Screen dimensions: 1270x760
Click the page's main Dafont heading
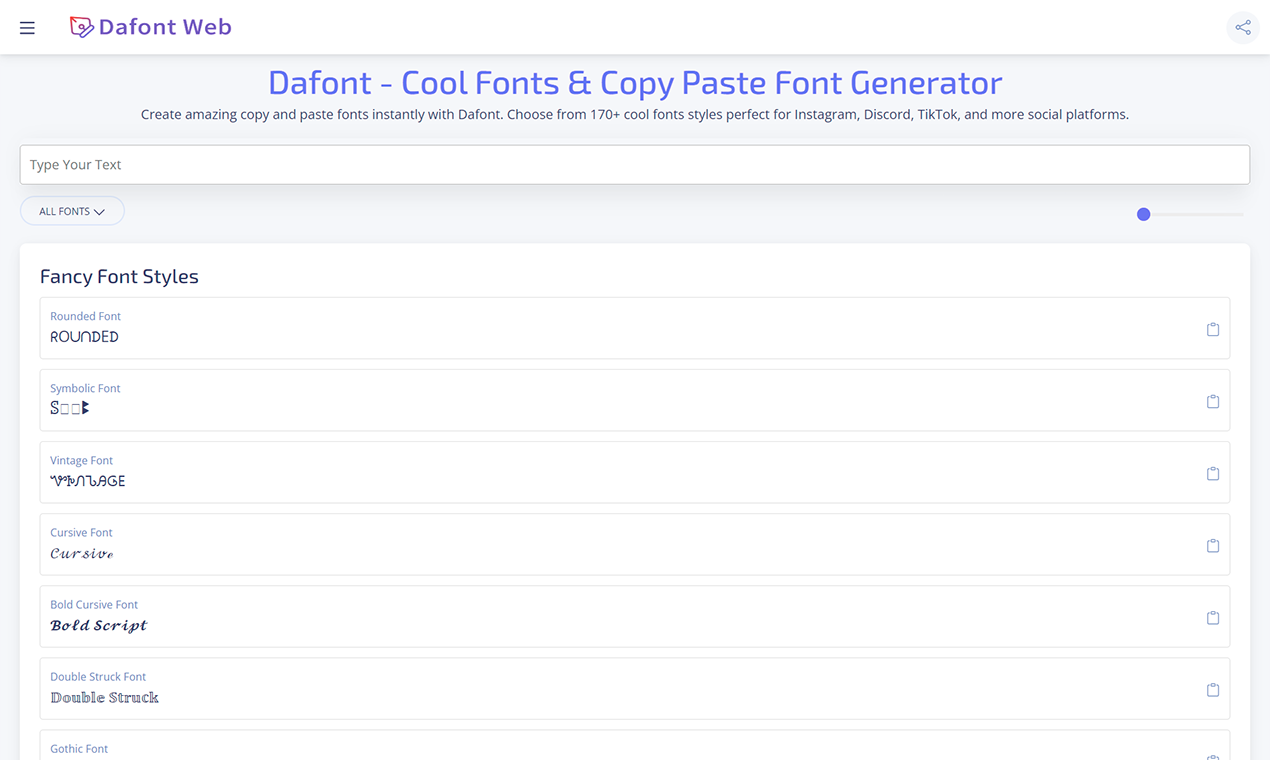(x=635, y=82)
